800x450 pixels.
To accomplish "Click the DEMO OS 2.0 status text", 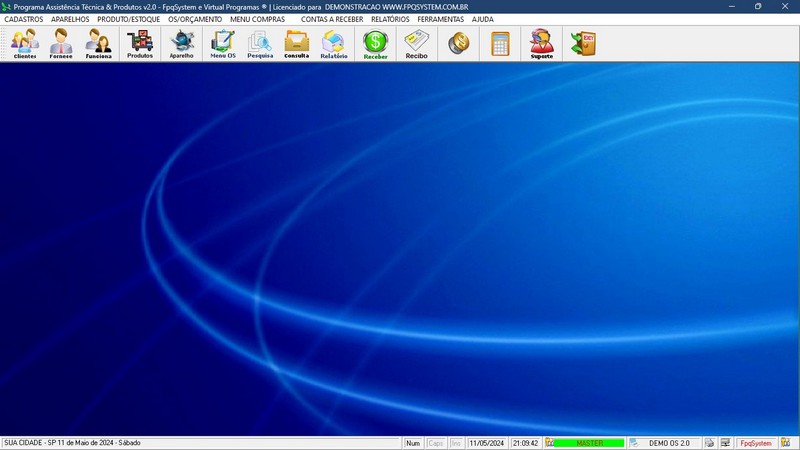I will coord(669,443).
